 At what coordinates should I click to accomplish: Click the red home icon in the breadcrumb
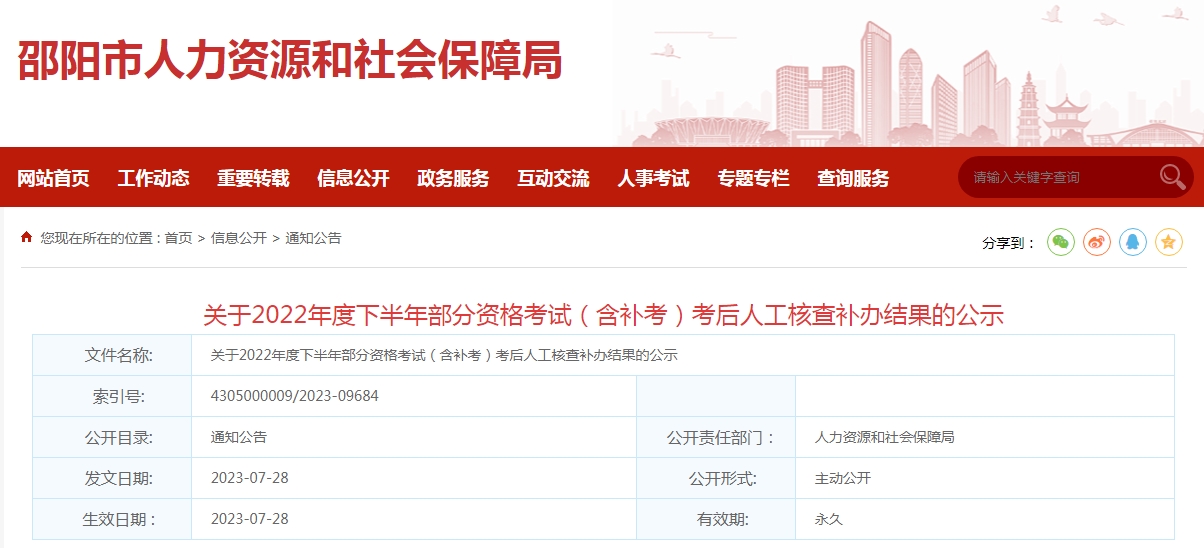[27, 237]
